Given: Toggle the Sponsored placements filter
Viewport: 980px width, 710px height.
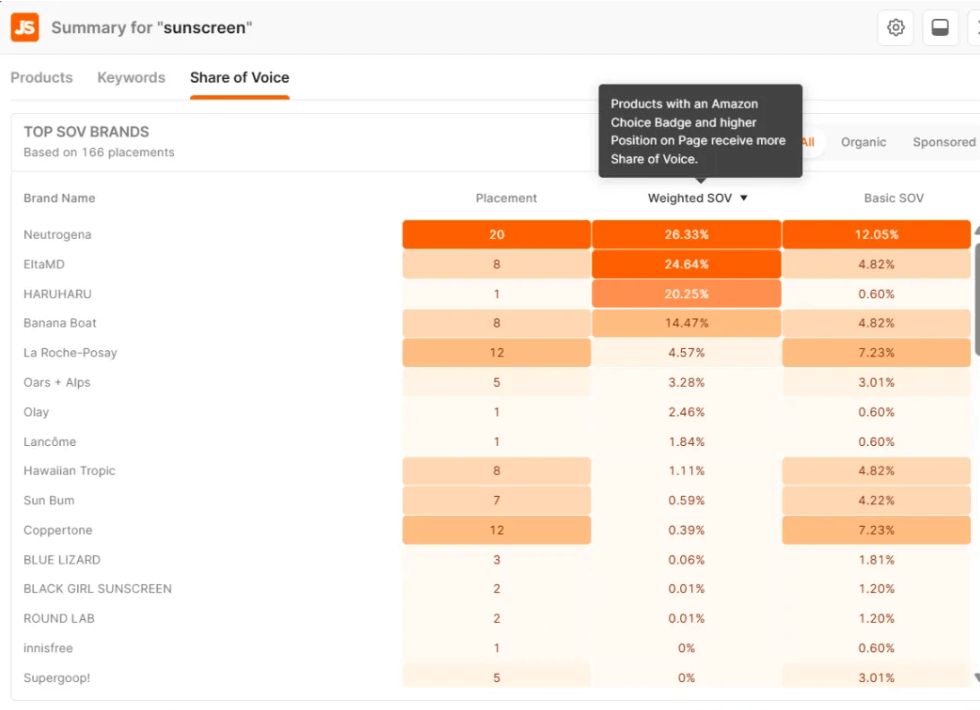Looking at the screenshot, I should [x=943, y=142].
